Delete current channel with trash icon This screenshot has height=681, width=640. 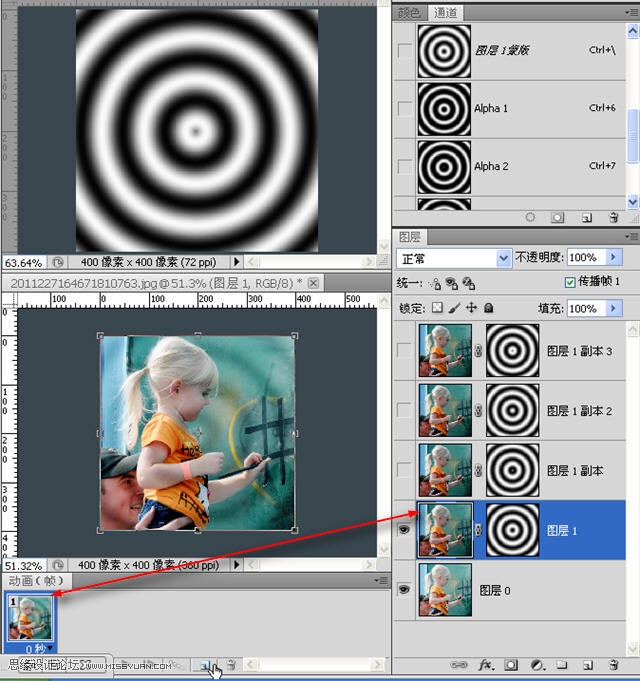(614, 217)
